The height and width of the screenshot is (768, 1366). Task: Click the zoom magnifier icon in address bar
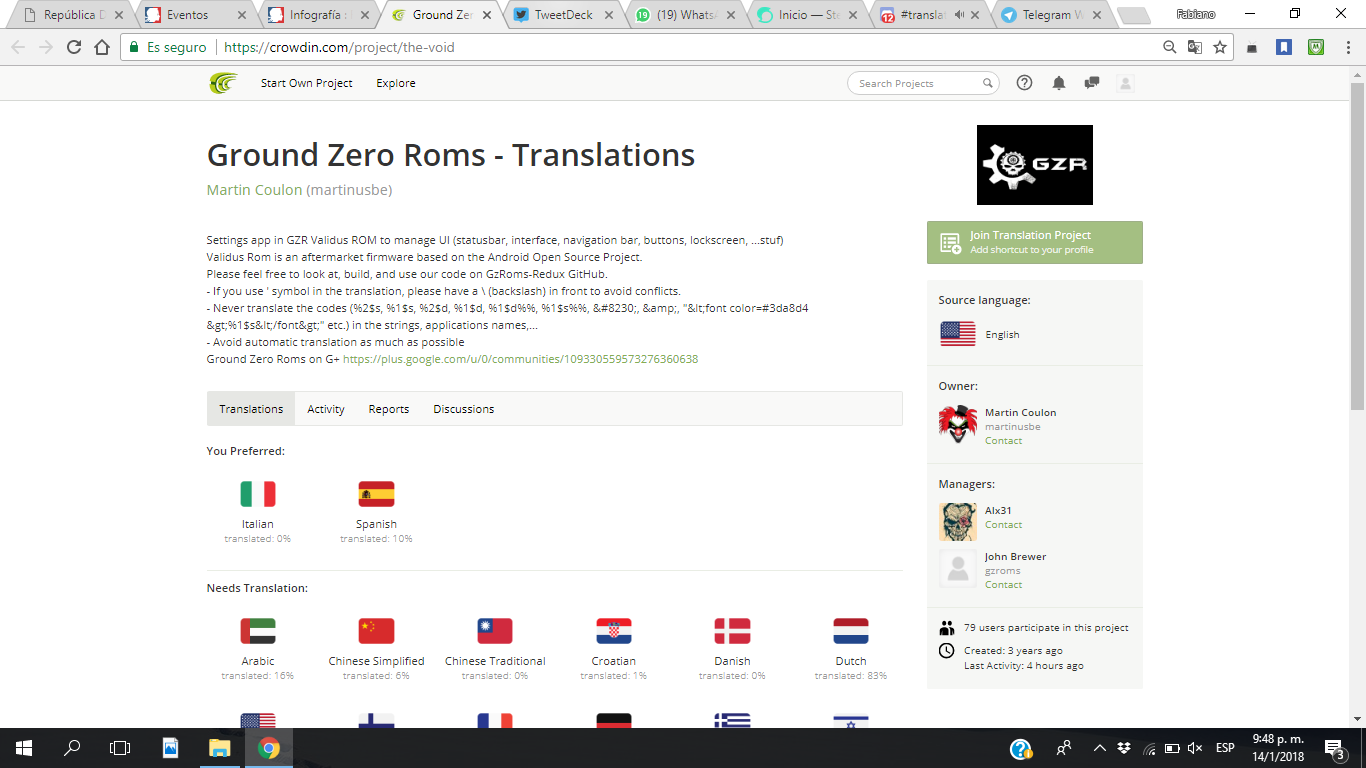click(x=1170, y=47)
